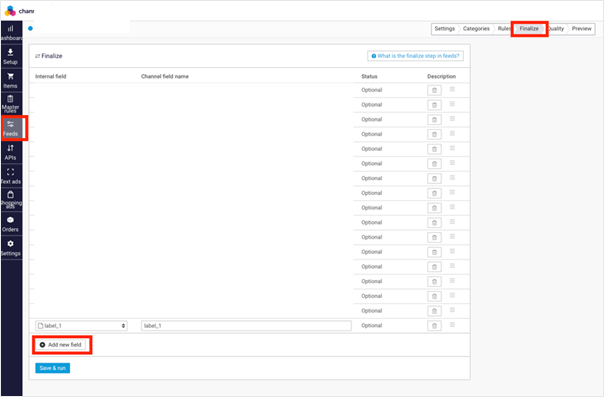
Task: Open the APIs section in sidebar
Action: coord(10,152)
